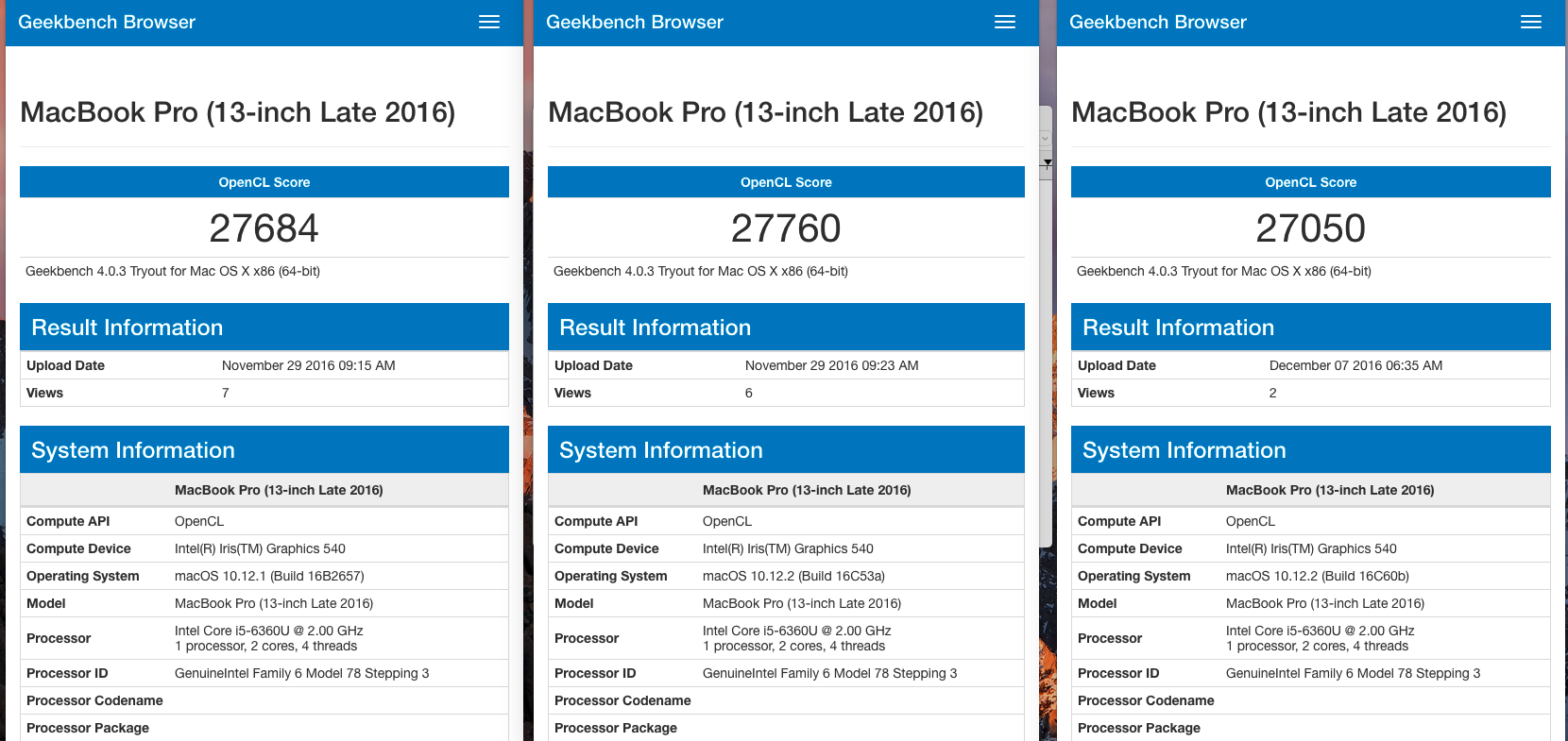Click Intel Iris Graphics 540 in the 27760 window
This screenshot has width=1568, height=741.
click(788, 548)
